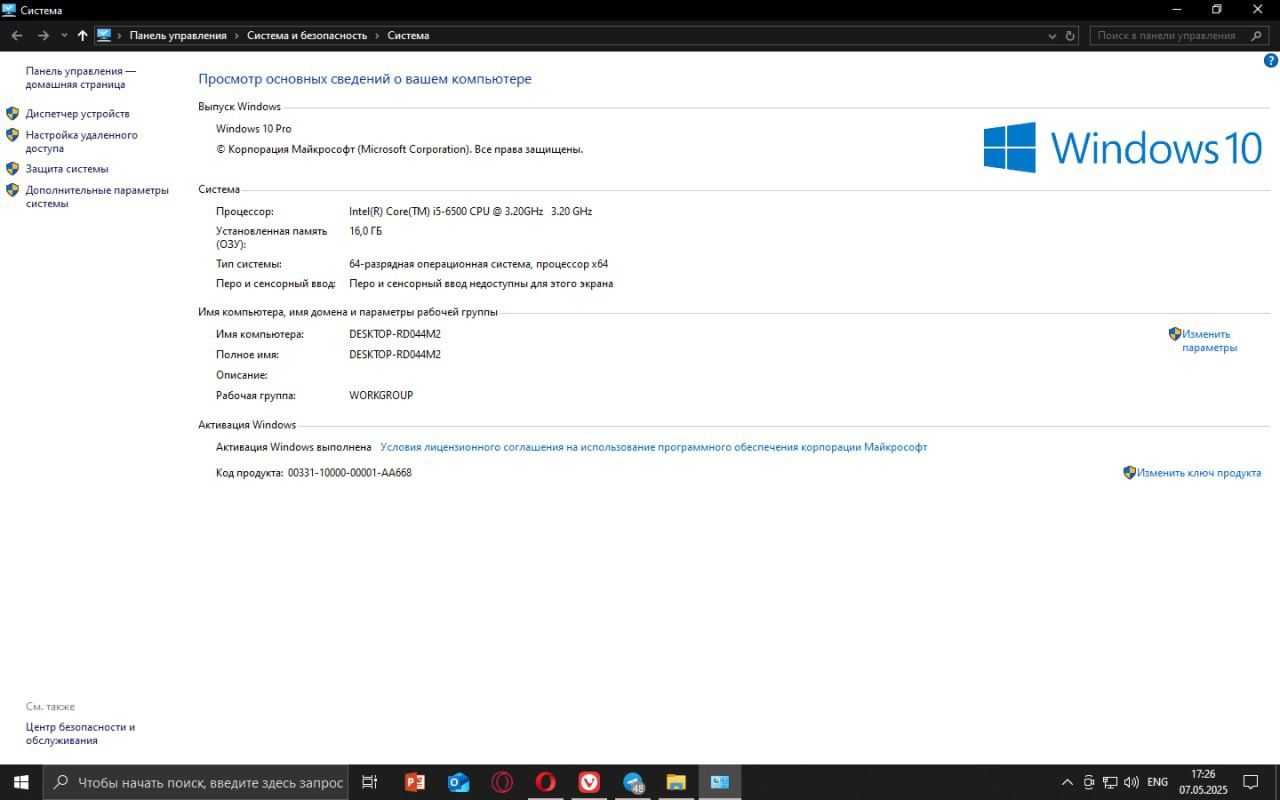Expand chevron after 'Система и безопасность' breadcrumb
1280x800 pixels.
click(x=378, y=35)
